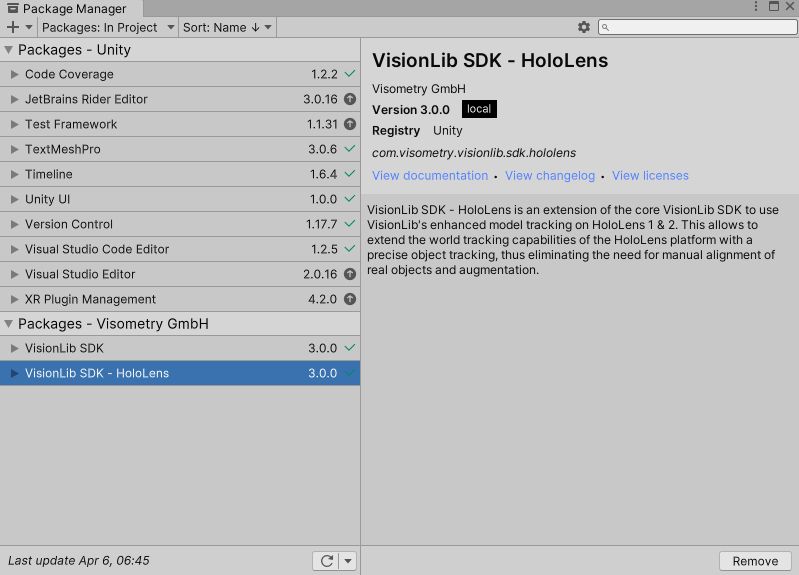Select the Unity UI package

coord(180,199)
